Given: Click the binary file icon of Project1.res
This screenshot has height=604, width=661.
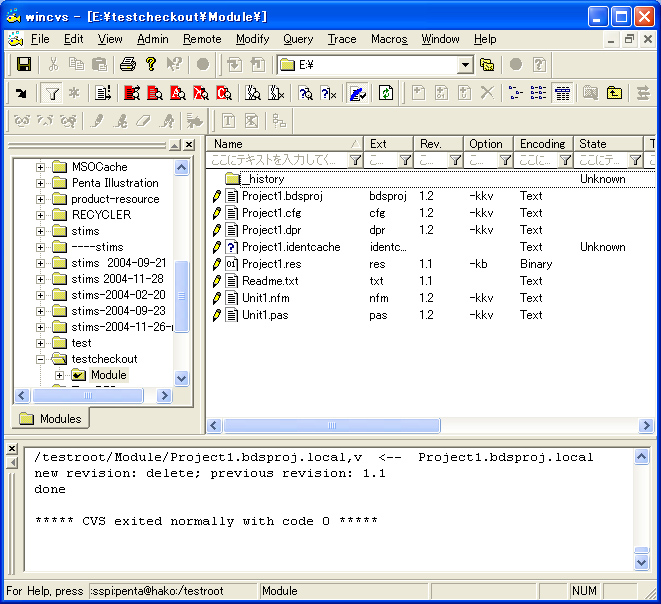Looking at the screenshot, I should (x=231, y=264).
